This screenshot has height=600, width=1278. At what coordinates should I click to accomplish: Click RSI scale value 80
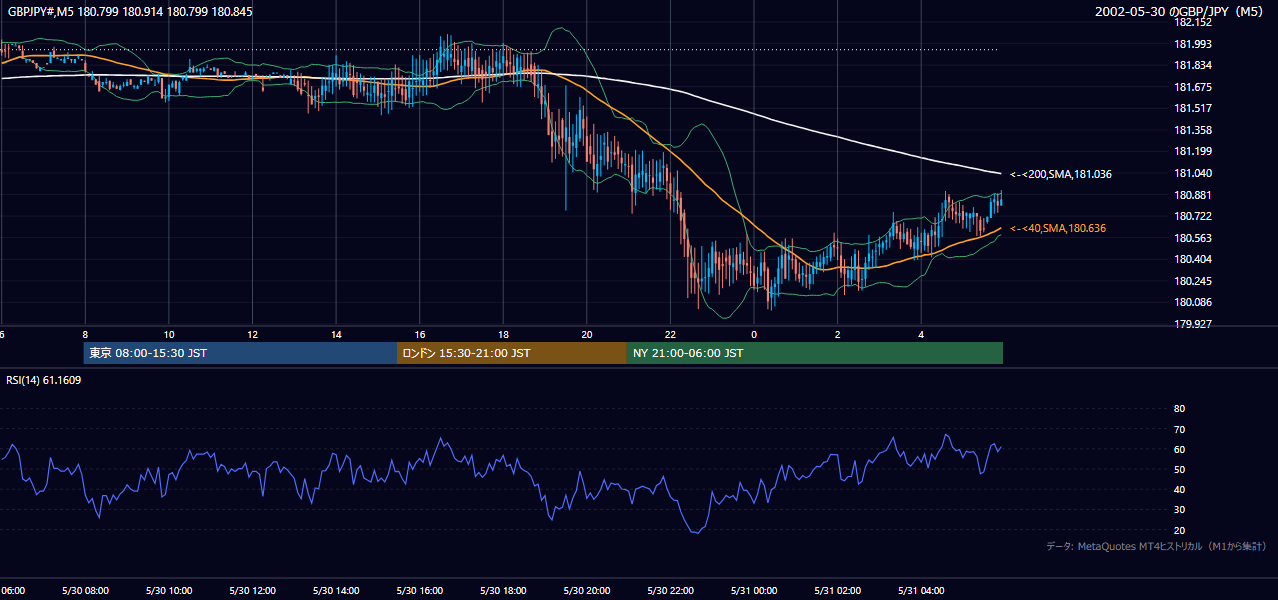[x=1179, y=409]
